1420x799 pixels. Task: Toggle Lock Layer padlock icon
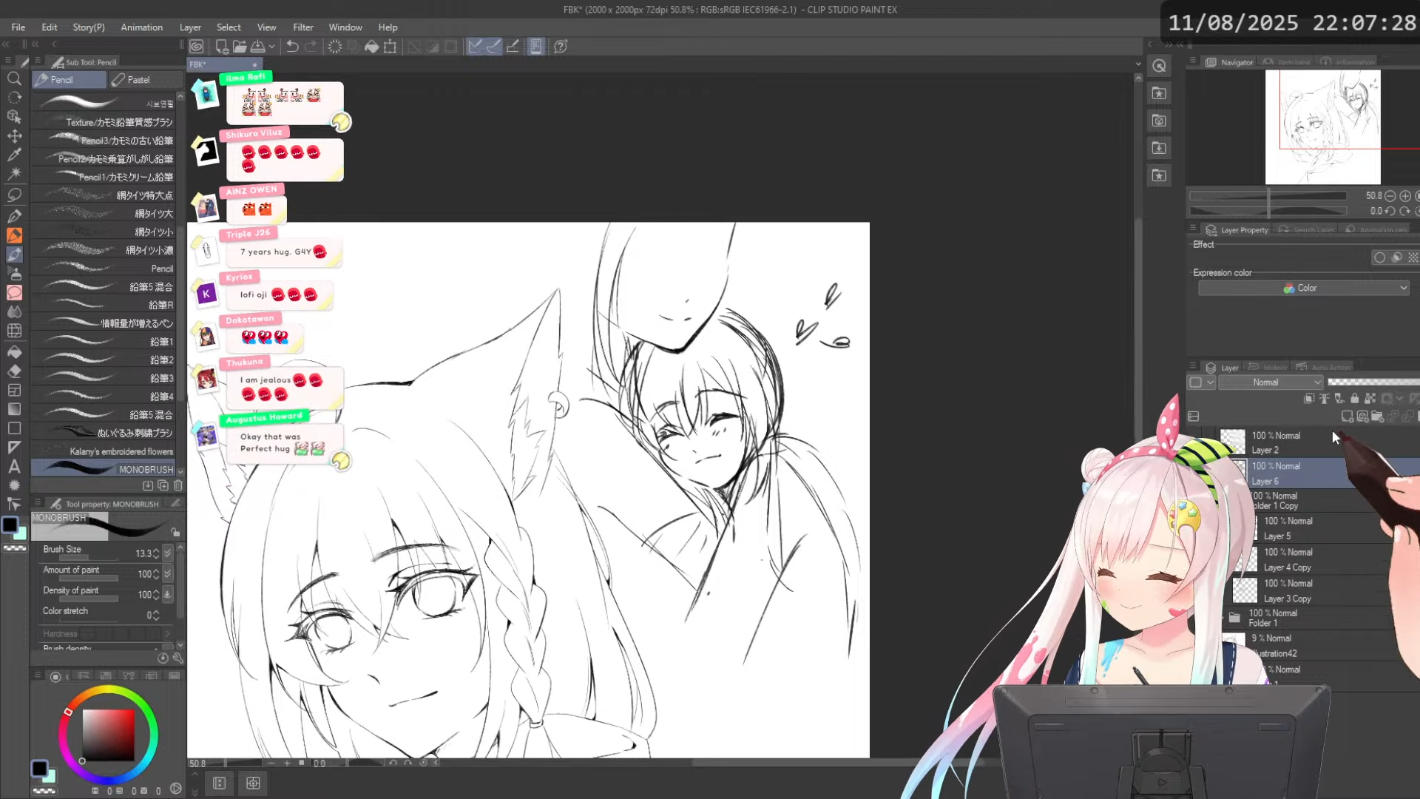pyautogui.click(x=1355, y=399)
